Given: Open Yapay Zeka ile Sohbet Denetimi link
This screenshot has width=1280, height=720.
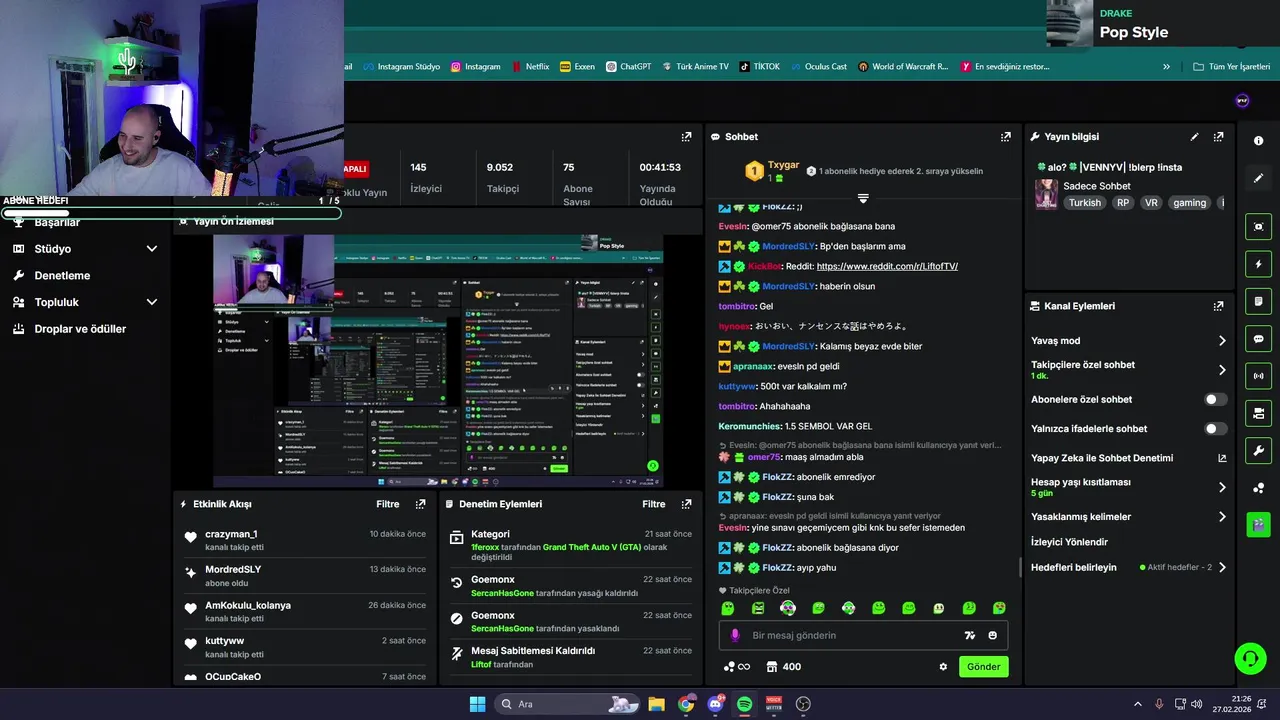Looking at the screenshot, I should click(1129, 458).
